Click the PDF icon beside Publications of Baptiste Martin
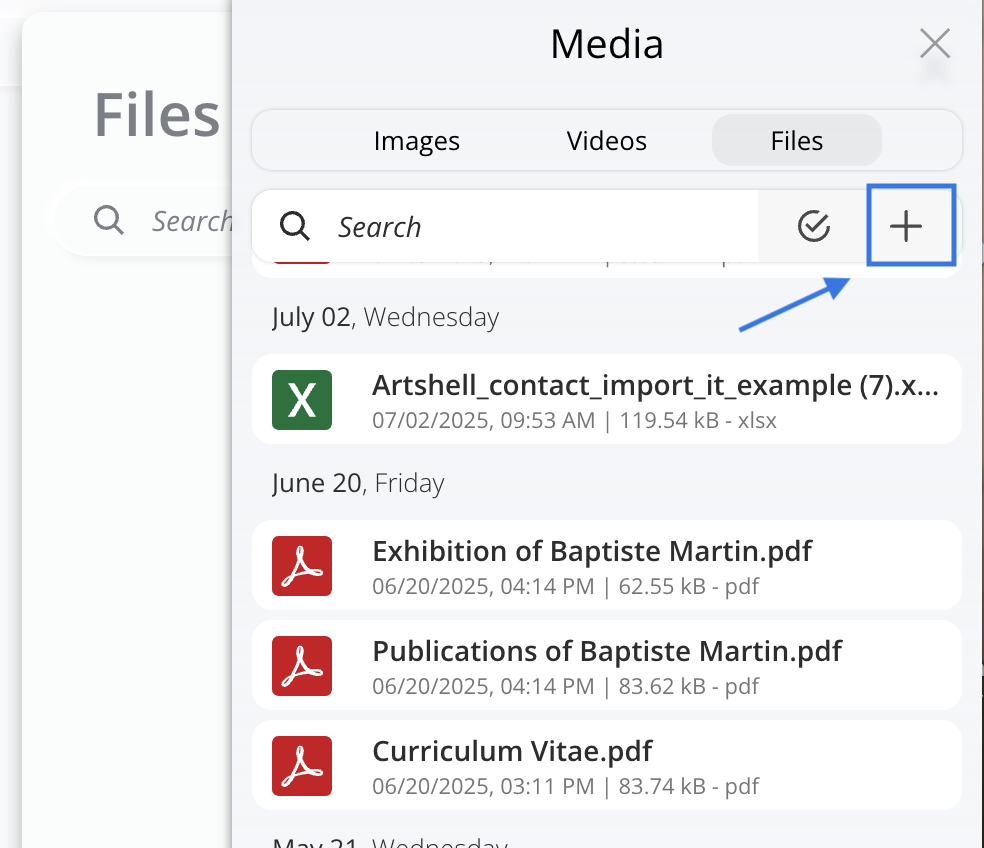984x848 pixels. coord(302,666)
